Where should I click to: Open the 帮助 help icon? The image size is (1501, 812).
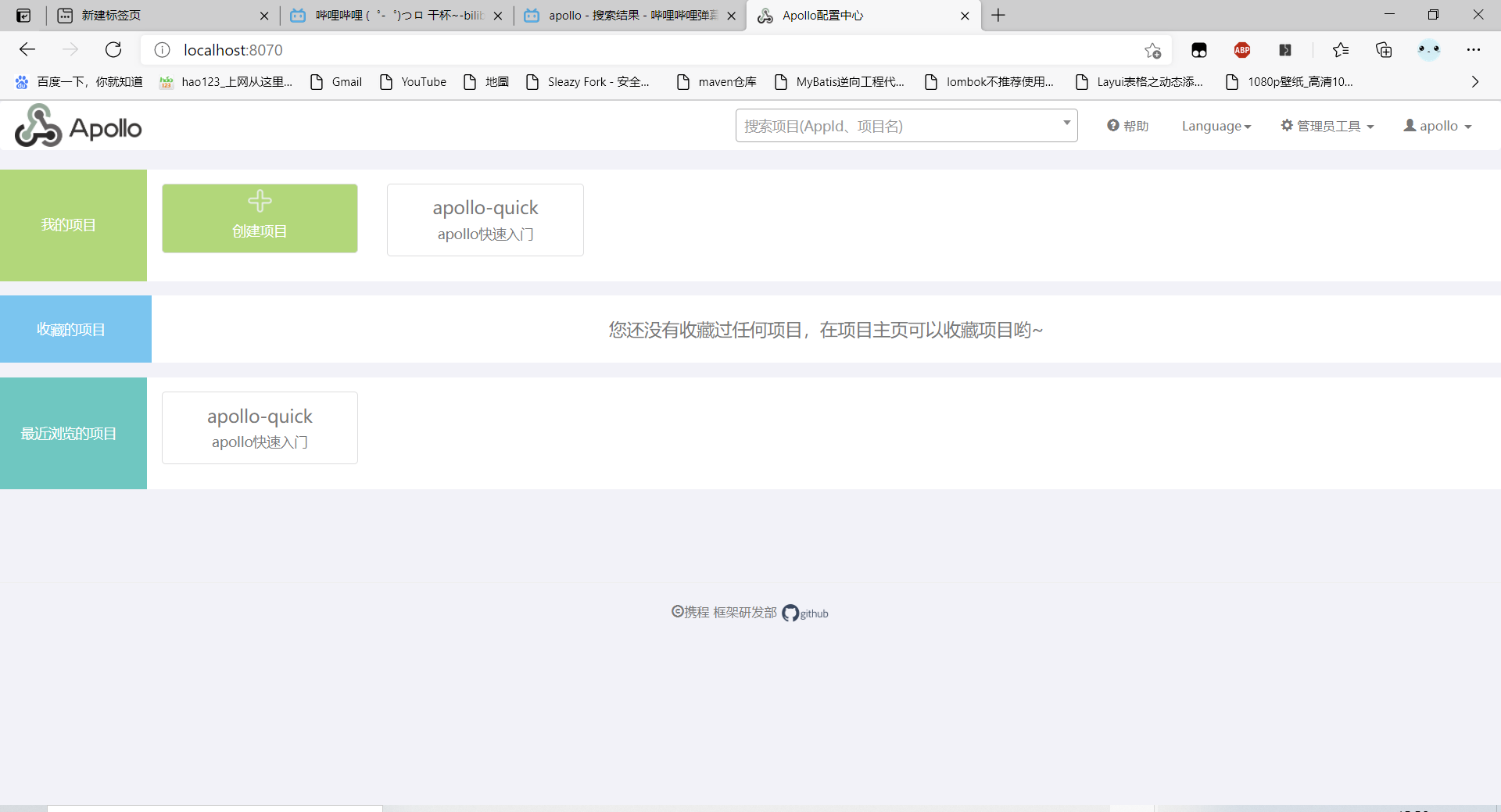click(x=1113, y=125)
